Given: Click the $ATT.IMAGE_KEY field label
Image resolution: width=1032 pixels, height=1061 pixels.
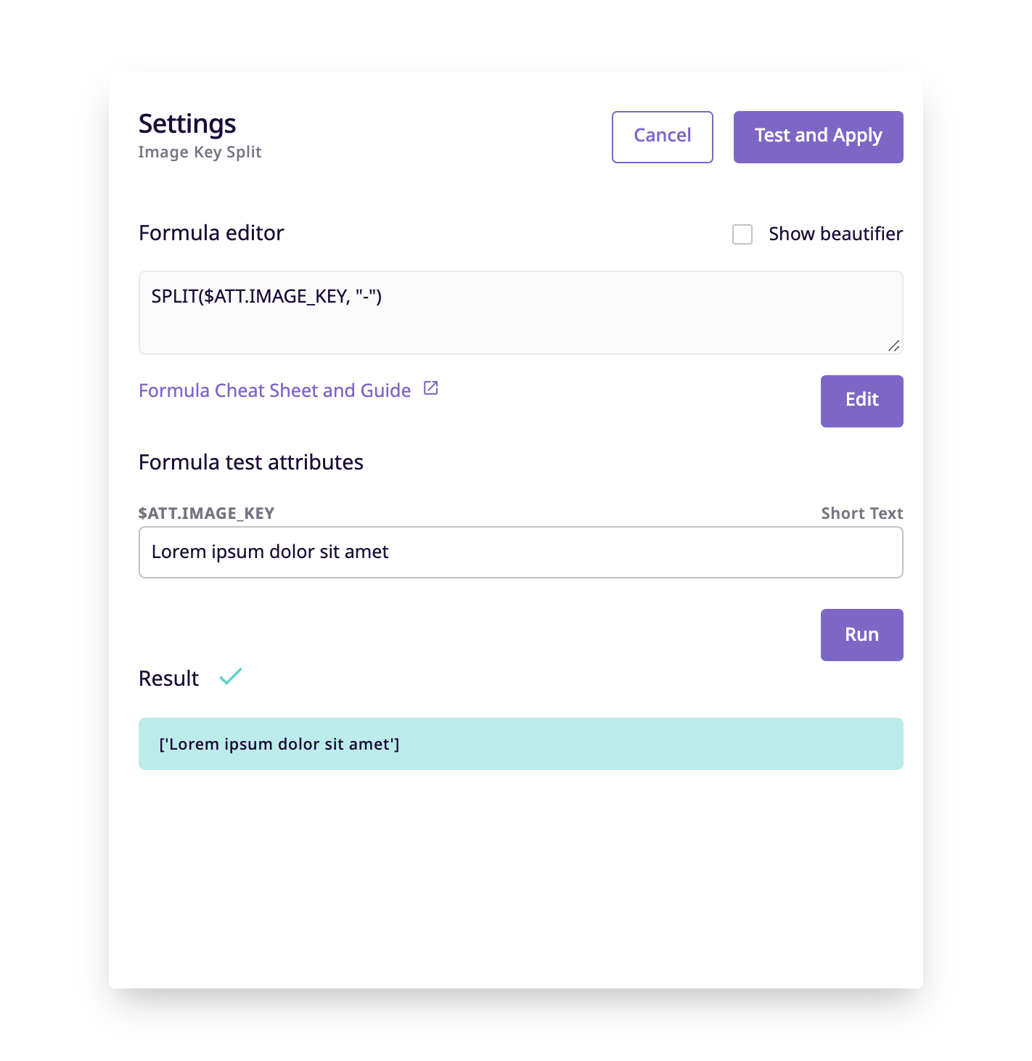Looking at the screenshot, I should [x=206, y=513].
